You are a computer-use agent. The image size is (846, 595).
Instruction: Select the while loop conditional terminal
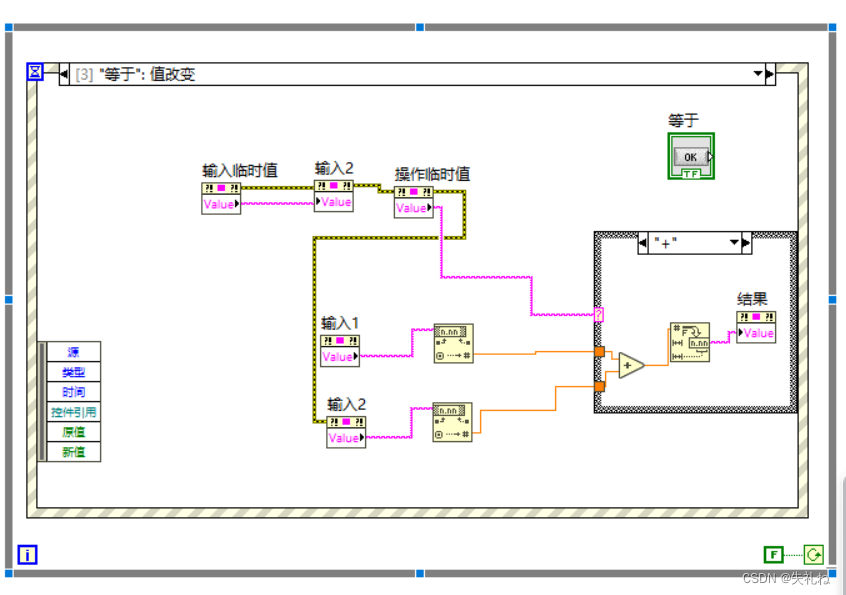pos(814,554)
